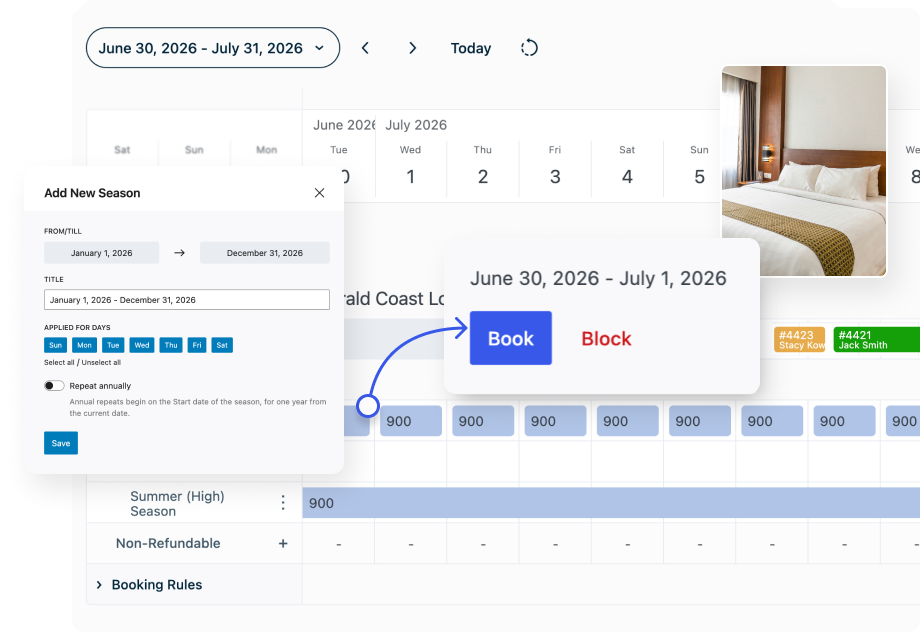Click the July 2026 month label
The image size is (920, 640).
(416, 125)
